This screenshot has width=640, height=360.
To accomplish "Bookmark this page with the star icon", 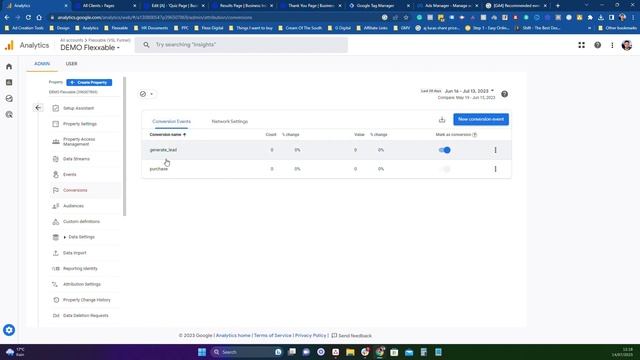I will click(x=406, y=18).
